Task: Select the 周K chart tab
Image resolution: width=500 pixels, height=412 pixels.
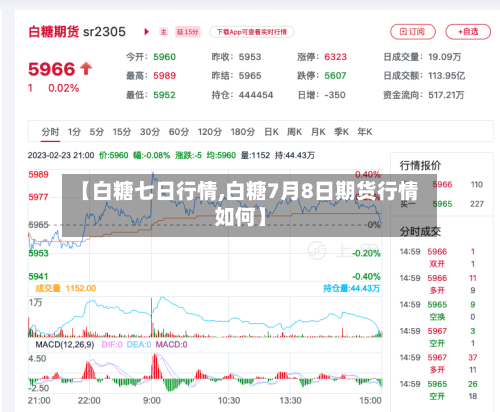Action: (x=294, y=132)
